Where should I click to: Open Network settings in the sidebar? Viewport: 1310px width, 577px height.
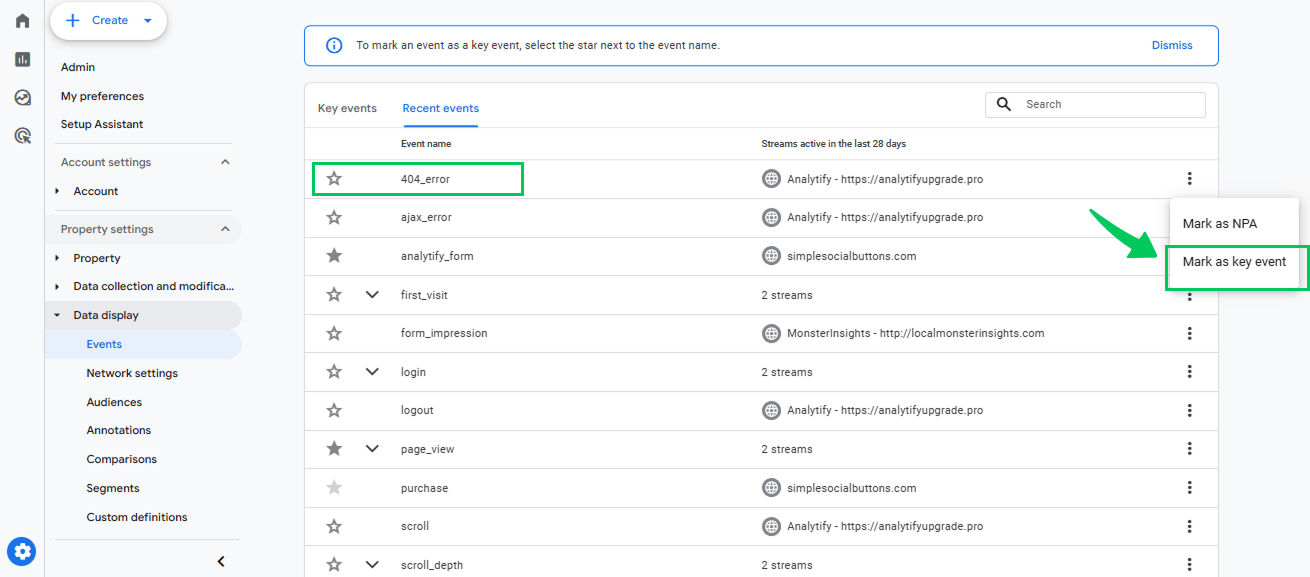pyautogui.click(x=132, y=373)
